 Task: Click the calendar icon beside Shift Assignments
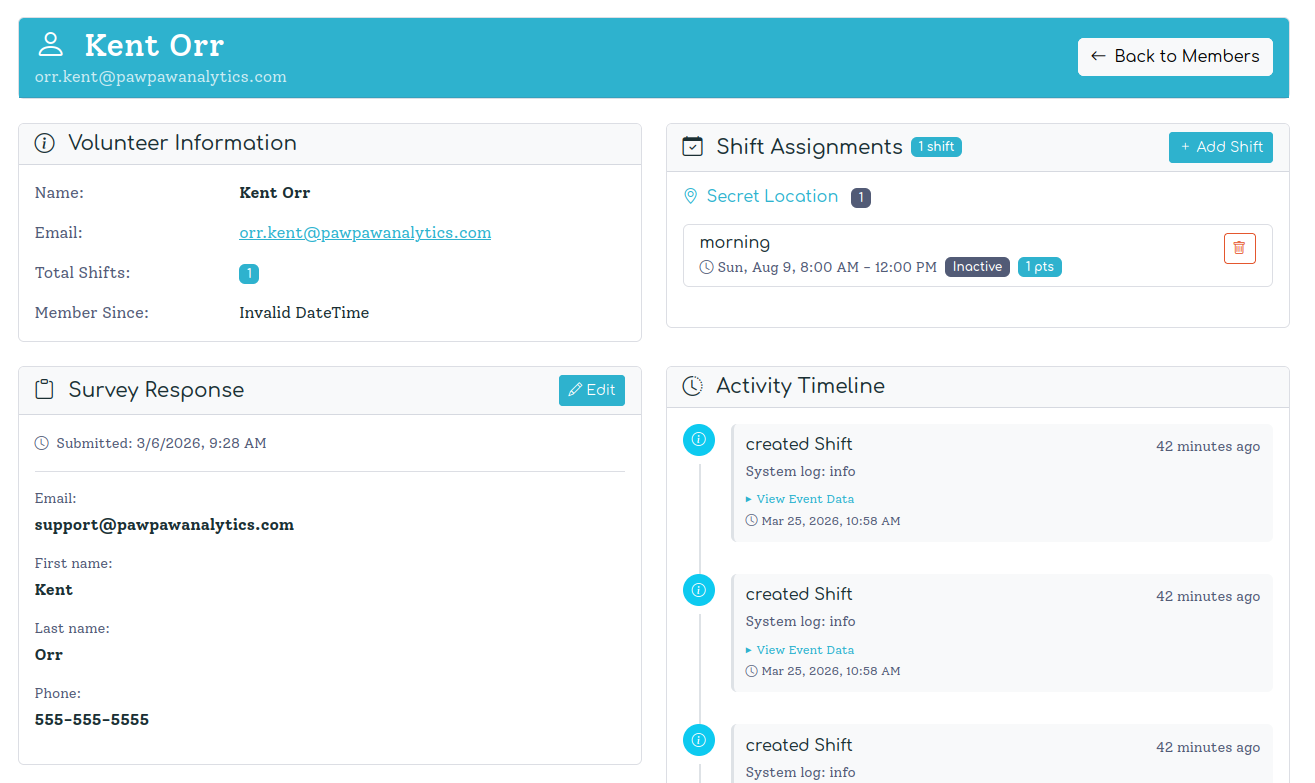[692, 146]
